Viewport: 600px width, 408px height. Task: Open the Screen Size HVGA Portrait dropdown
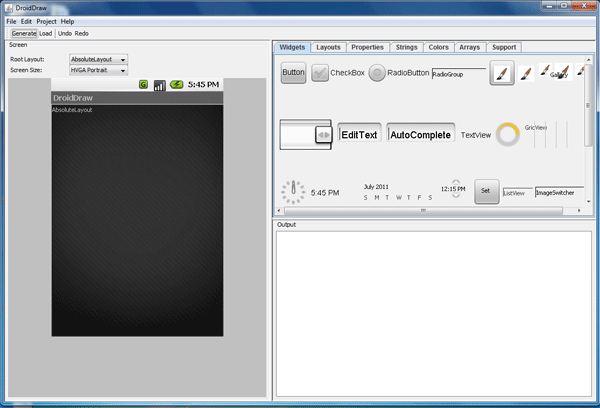pyautogui.click(x=98, y=70)
